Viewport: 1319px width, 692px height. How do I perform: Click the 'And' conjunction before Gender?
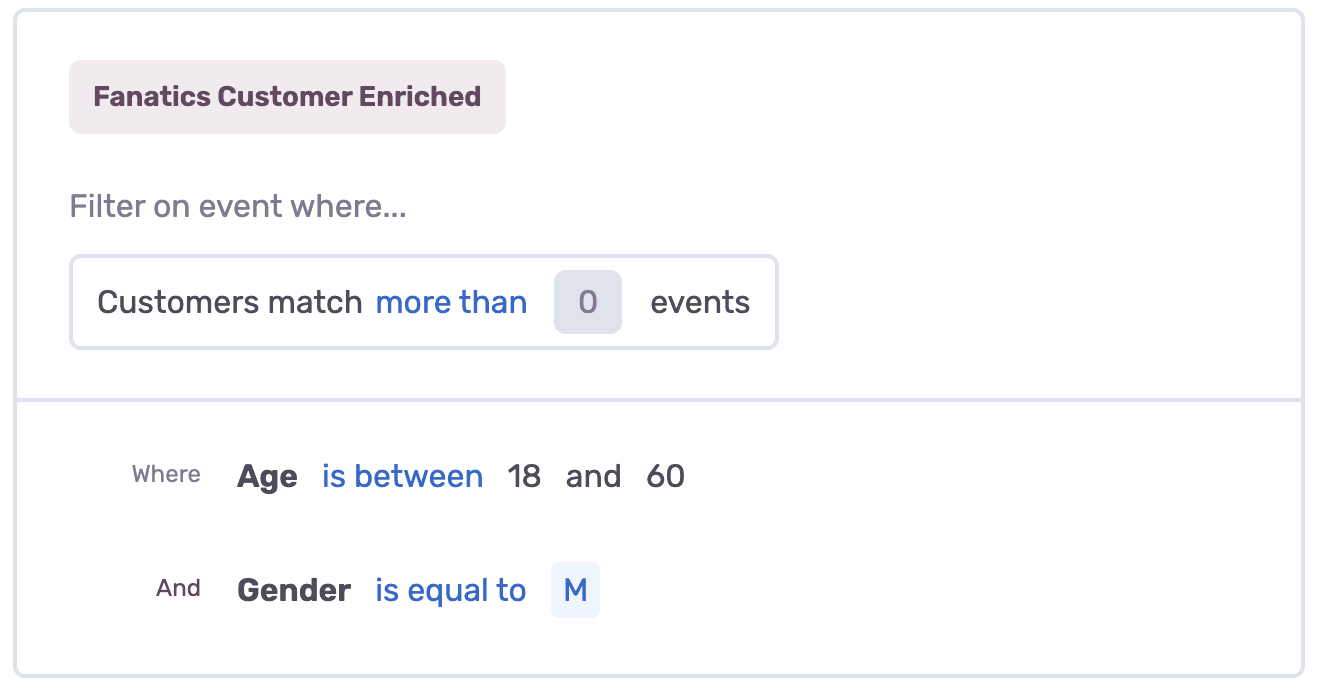[178, 588]
